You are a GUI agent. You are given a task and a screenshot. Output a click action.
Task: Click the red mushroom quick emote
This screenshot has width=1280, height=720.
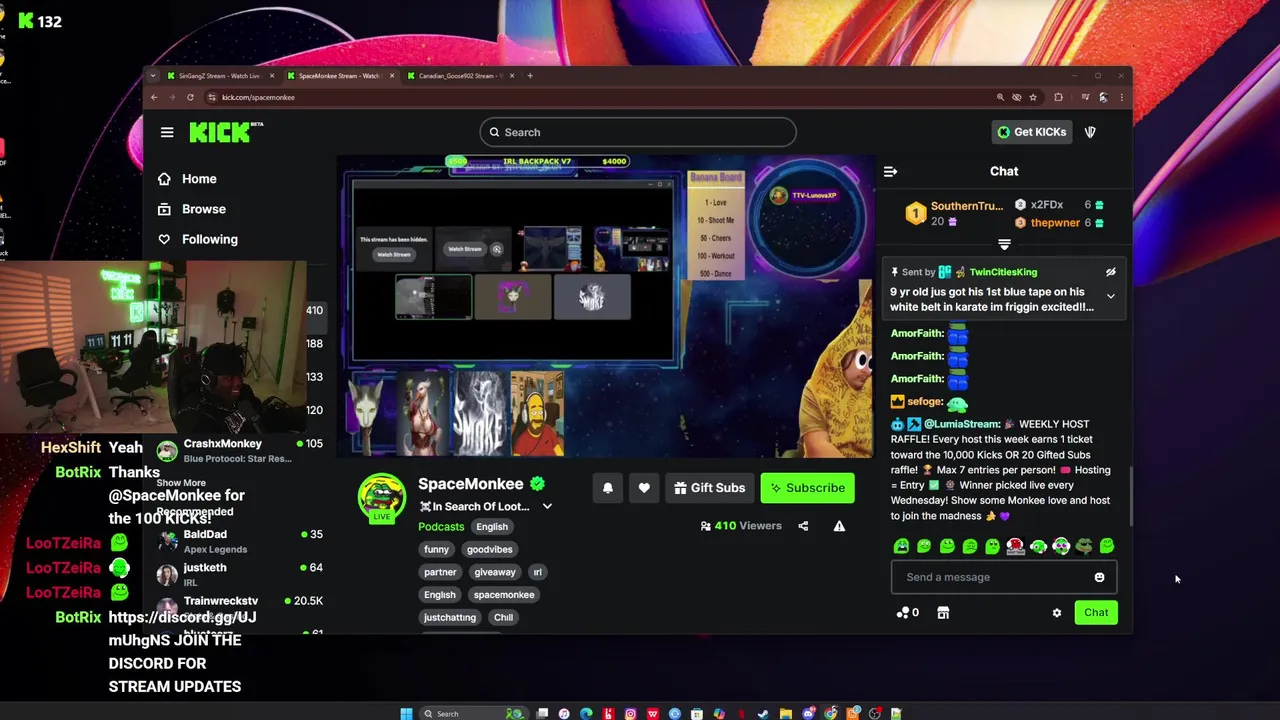click(1015, 546)
